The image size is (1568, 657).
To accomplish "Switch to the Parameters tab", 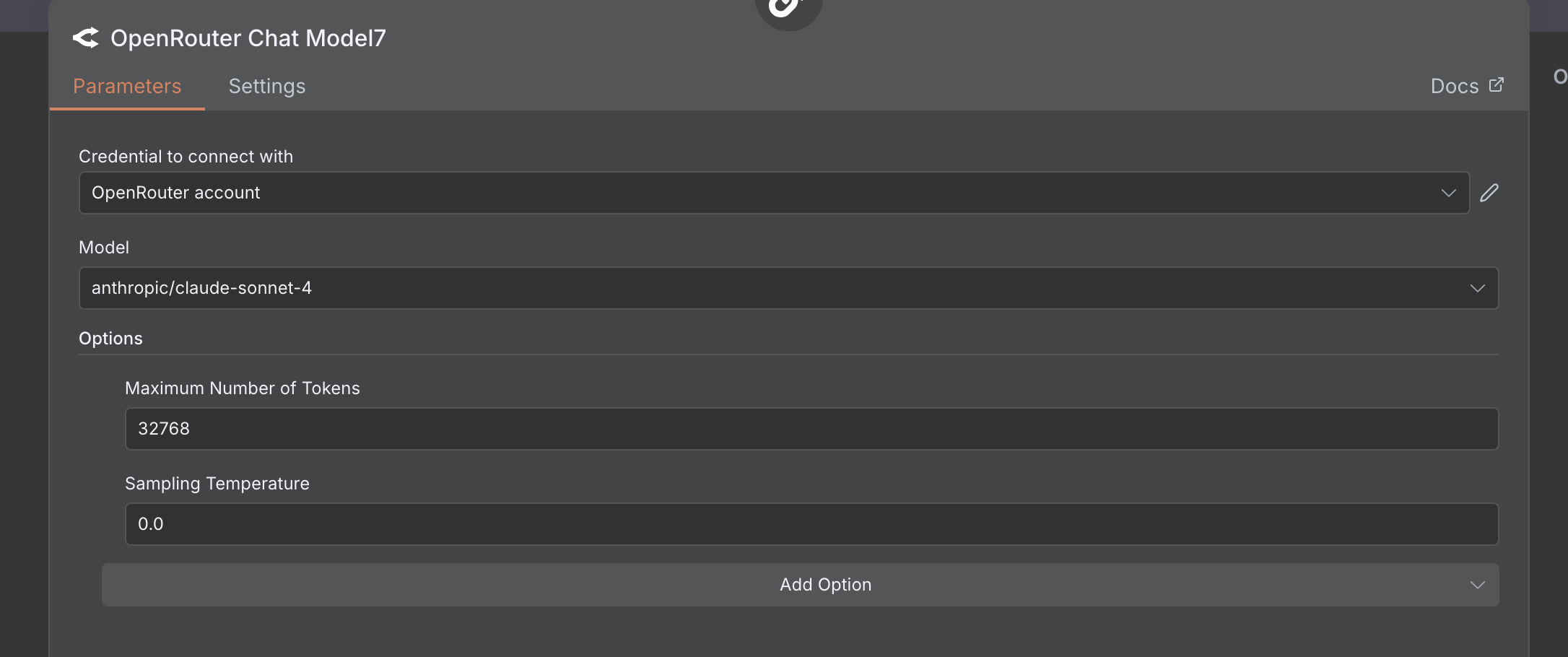I will pos(127,86).
